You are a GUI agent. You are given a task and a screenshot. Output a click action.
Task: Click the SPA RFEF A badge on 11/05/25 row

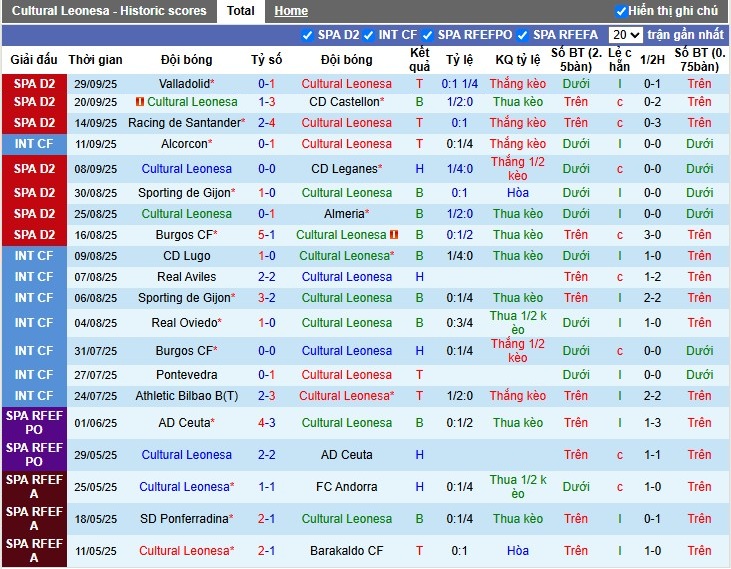[34, 551]
